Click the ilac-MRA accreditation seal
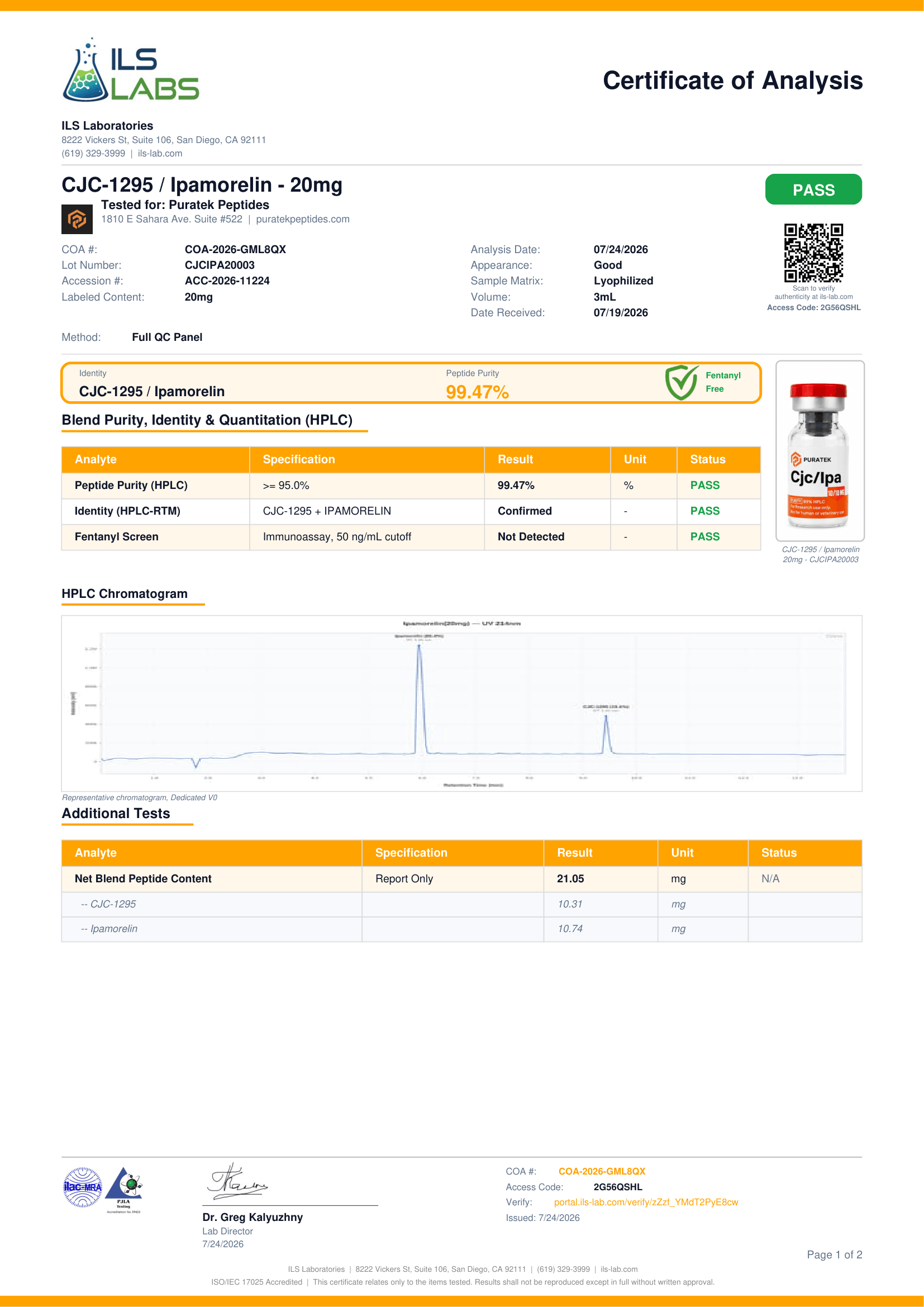 [x=83, y=1187]
